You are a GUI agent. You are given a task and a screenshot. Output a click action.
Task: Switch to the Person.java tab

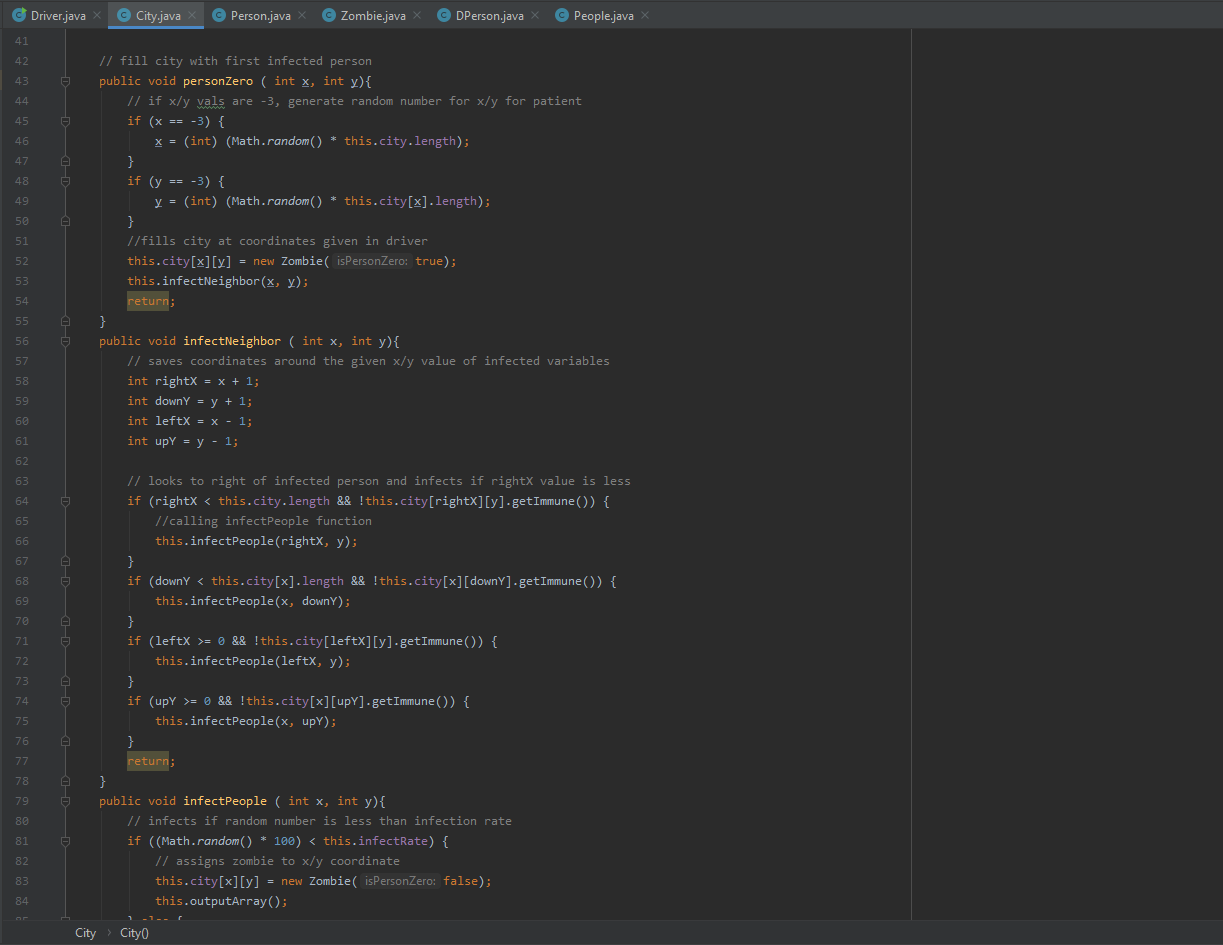[258, 15]
